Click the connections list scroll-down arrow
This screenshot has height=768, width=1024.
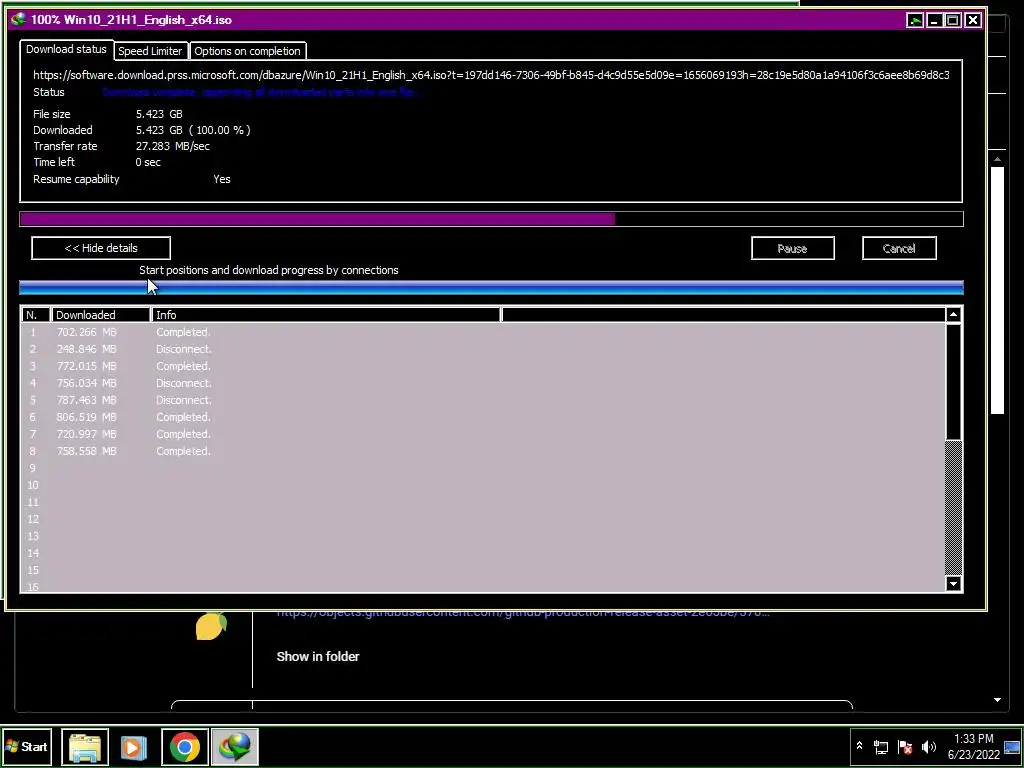tap(953, 584)
